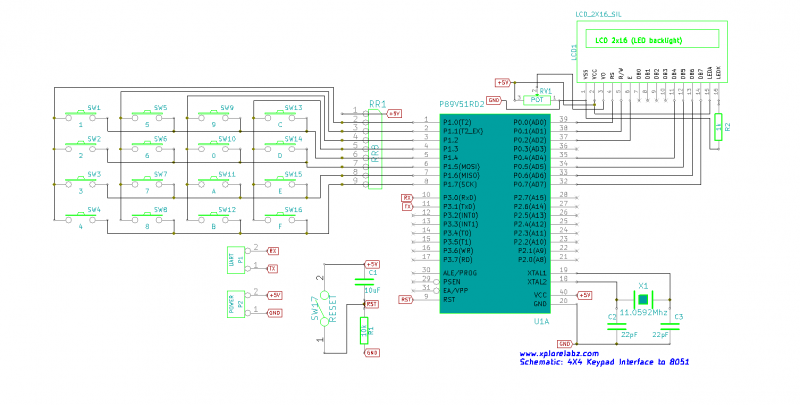Select switch SW2 labeled key 2
The image size is (800, 405).
(x=81, y=148)
